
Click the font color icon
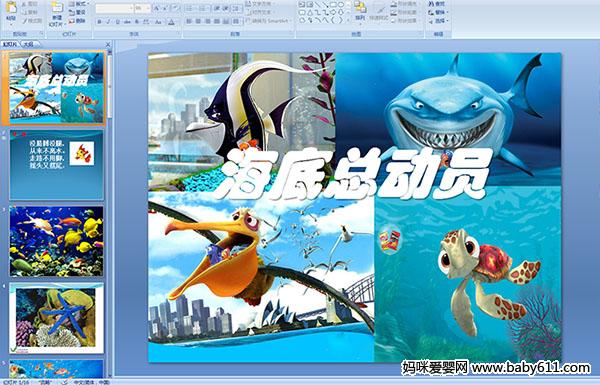(171, 22)
